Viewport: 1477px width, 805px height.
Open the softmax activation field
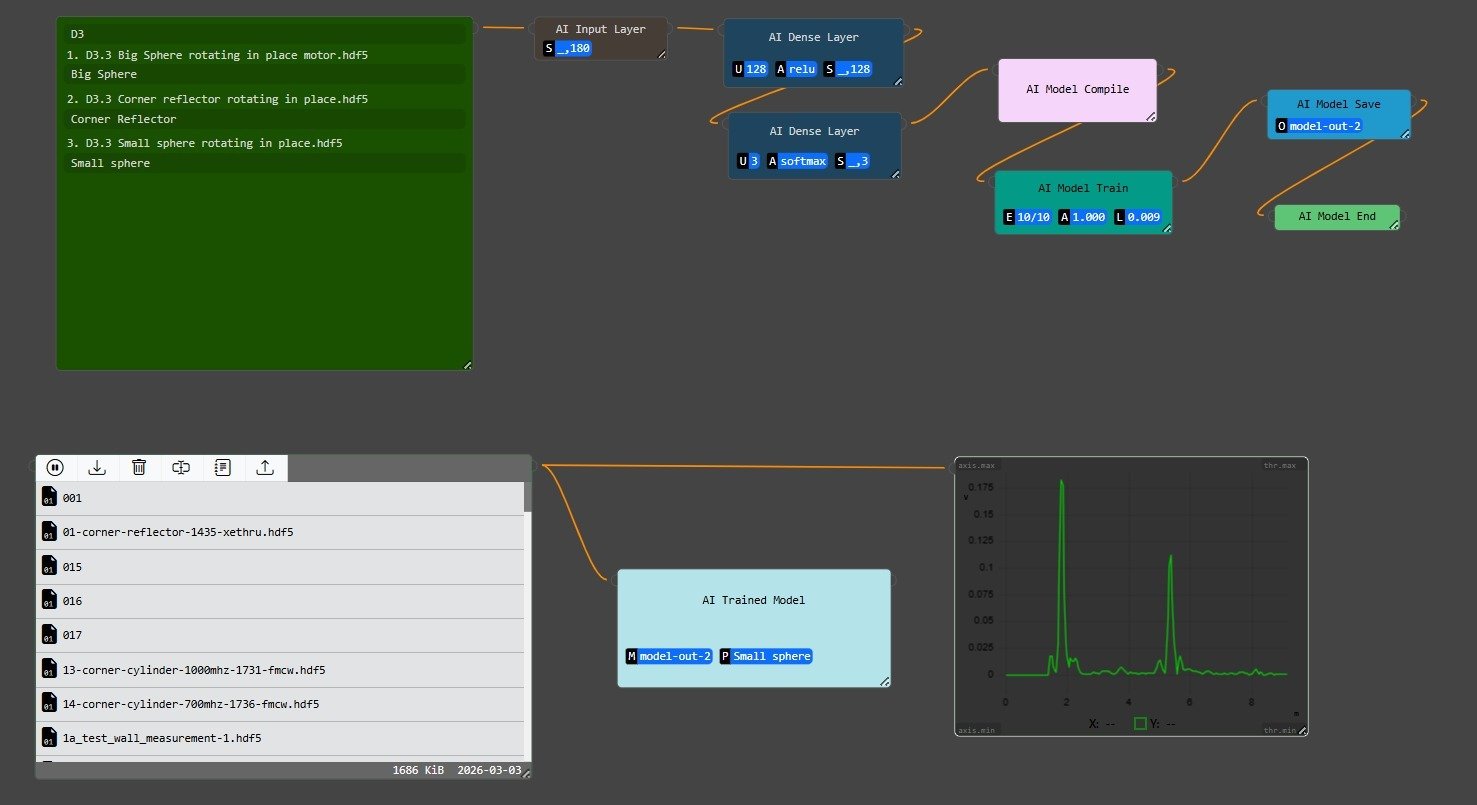[x=803, y=161]
